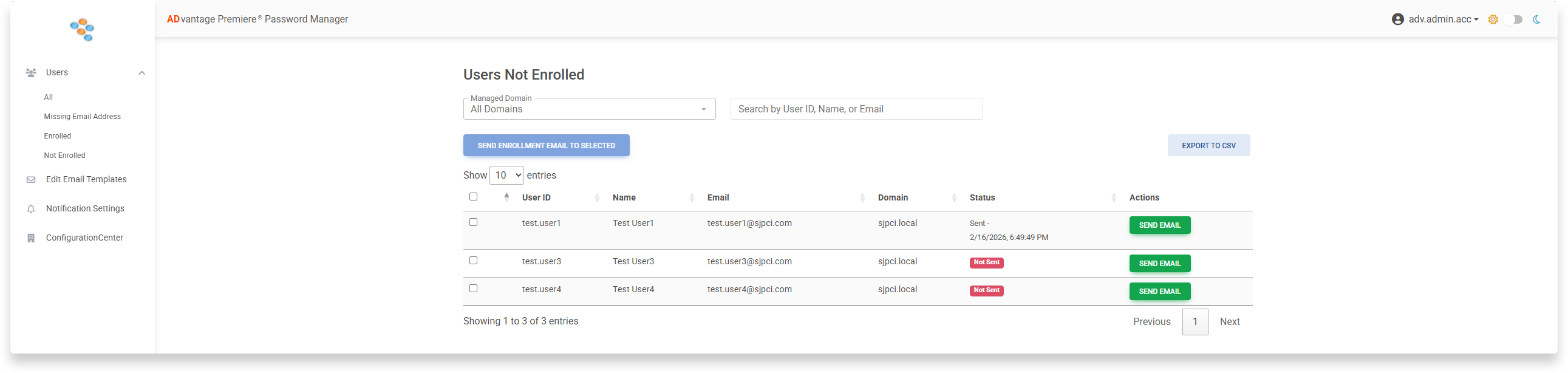
Task: Open the Not Enrolled users menu item
Action: 64,156
